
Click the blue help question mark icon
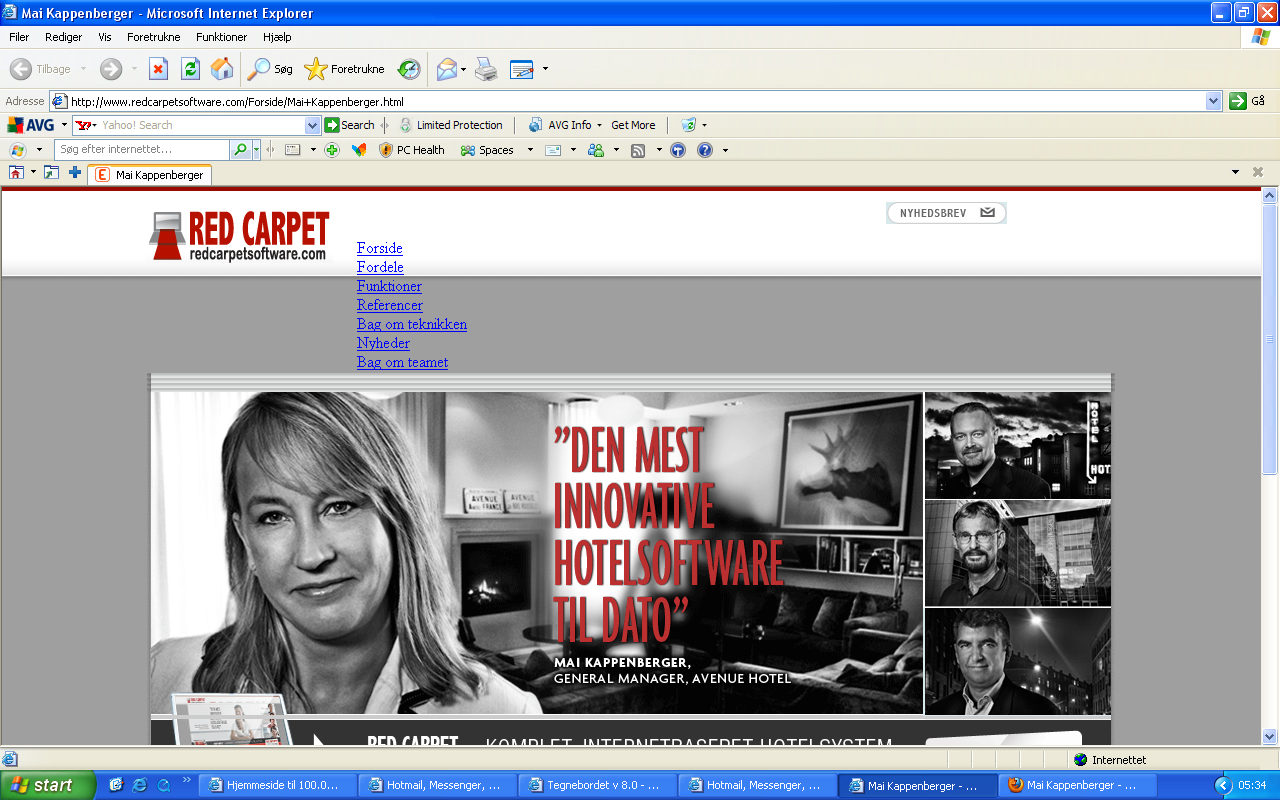click(x=705, y=150)
